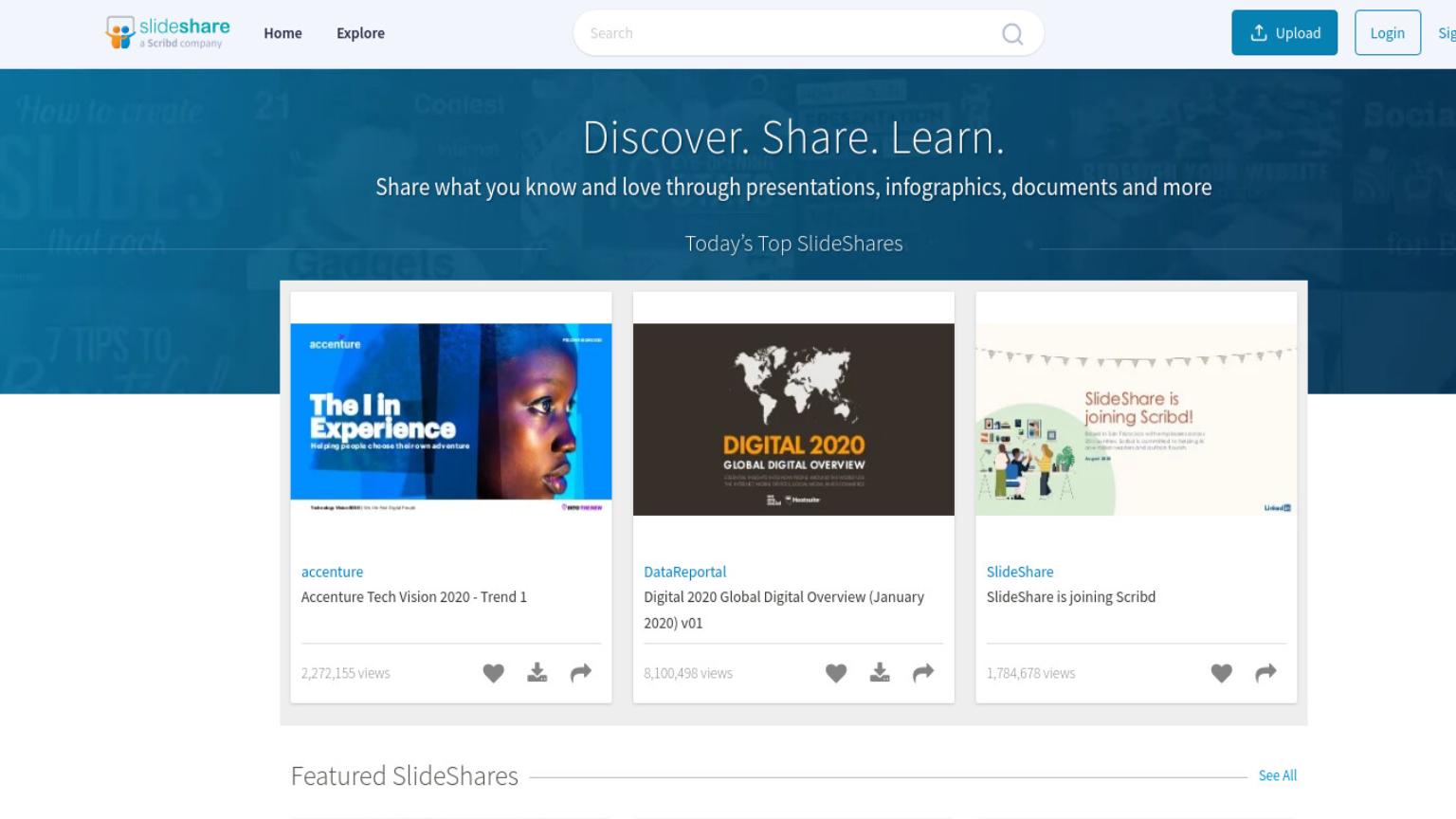Image resolution: width=1456 pixels, height=819 pixels.
Task: Like the Digital 2020 Global Overview slideshare
Action: 836,673
